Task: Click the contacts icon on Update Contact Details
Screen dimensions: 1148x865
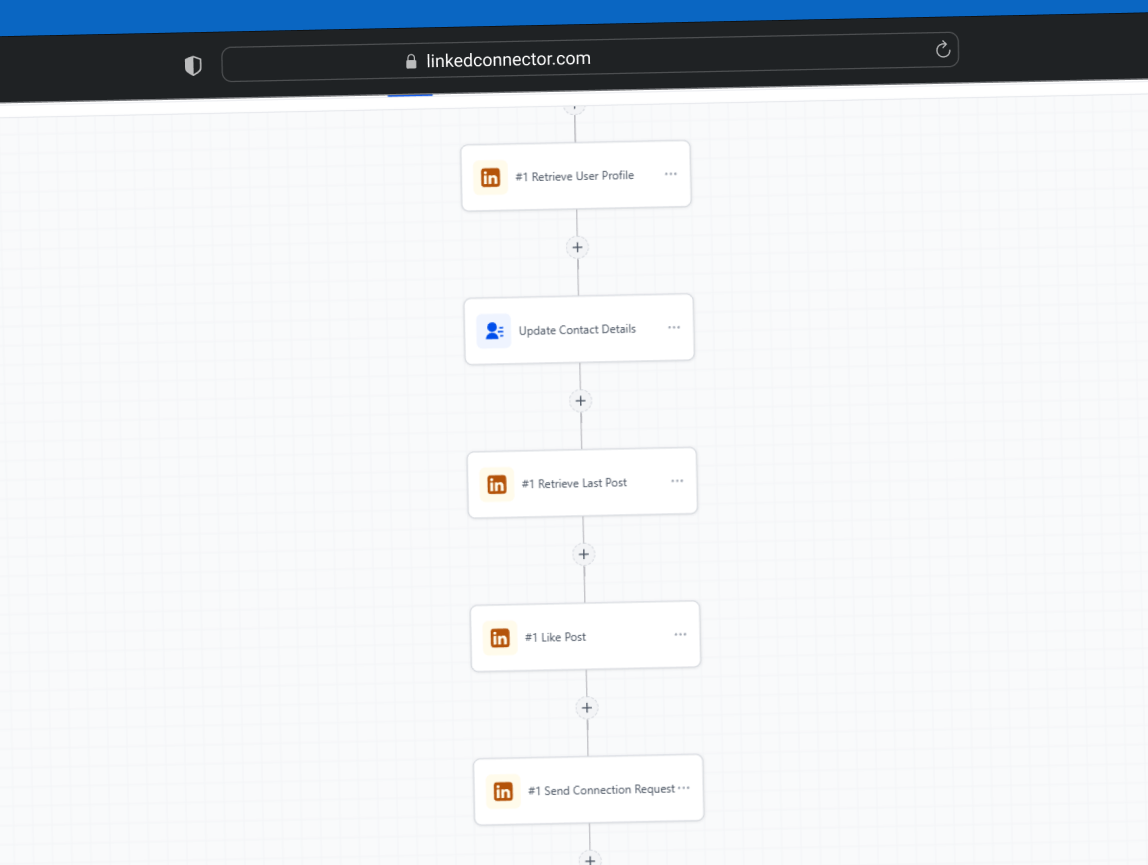Action: (x=494, y=330)
